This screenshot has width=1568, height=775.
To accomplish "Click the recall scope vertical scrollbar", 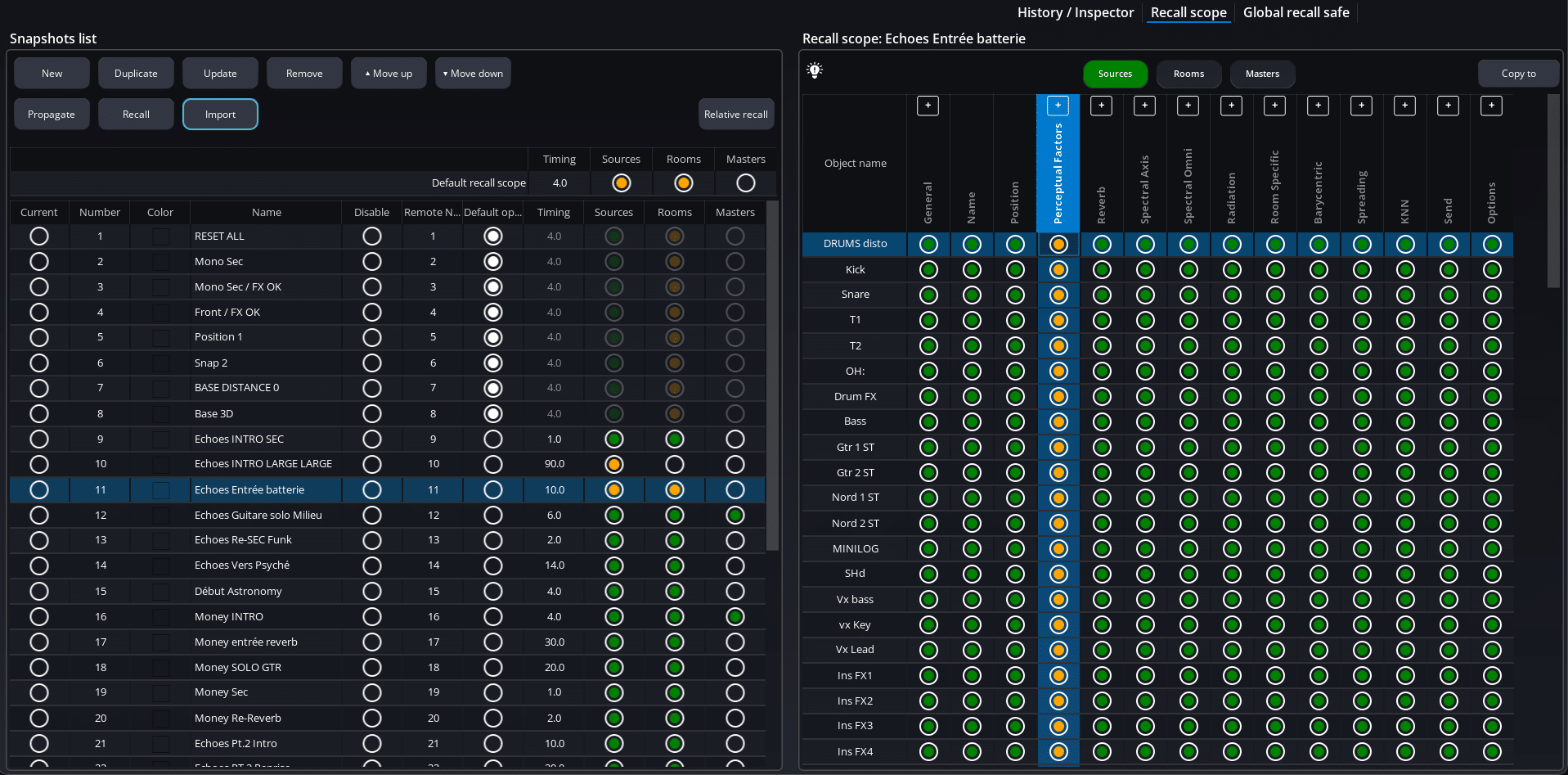I will (1553, 192).
